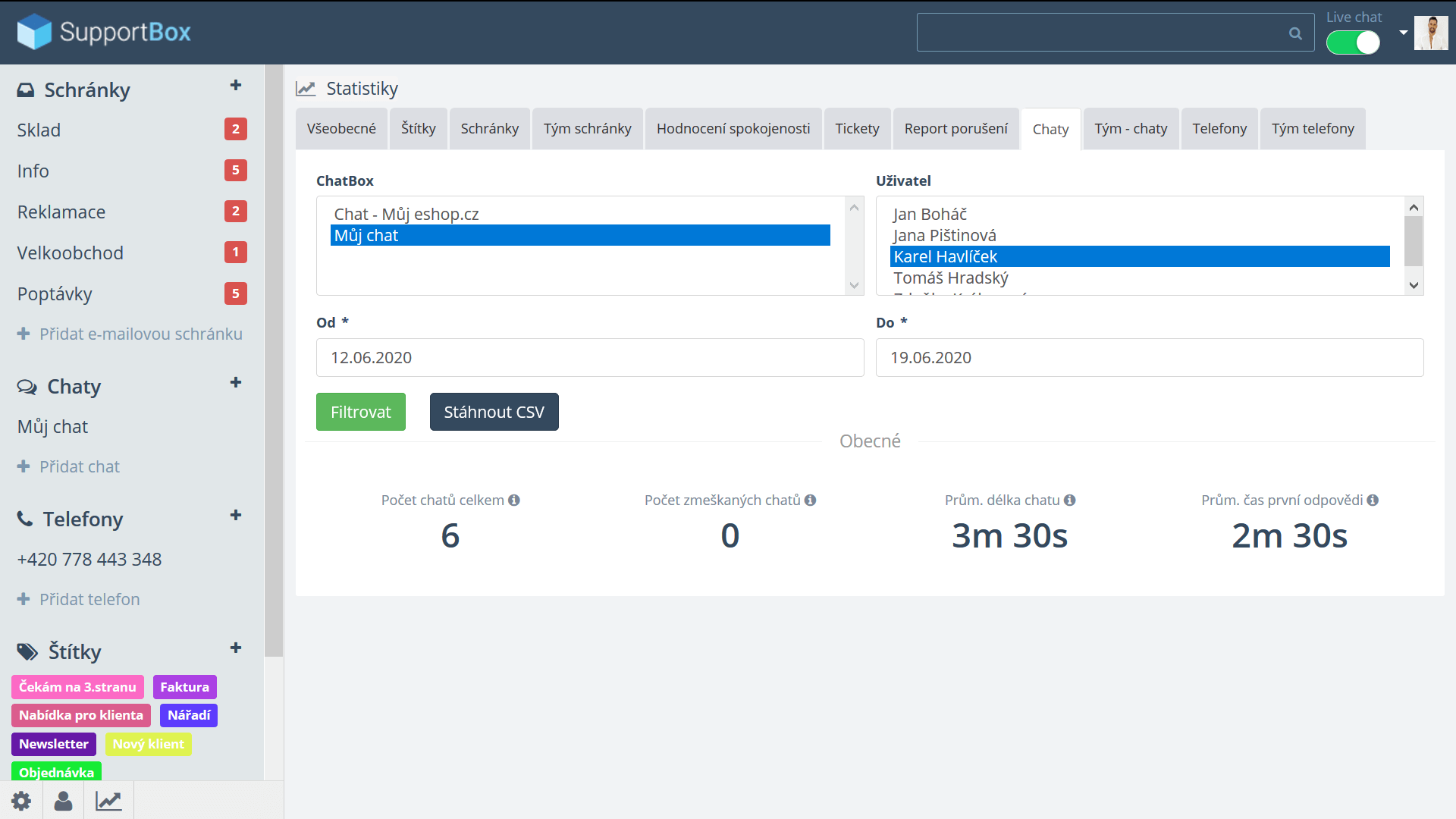Open statistics chart icon in bottom bar
Viewport: 1456px width, 819px height.
(108, 801)
